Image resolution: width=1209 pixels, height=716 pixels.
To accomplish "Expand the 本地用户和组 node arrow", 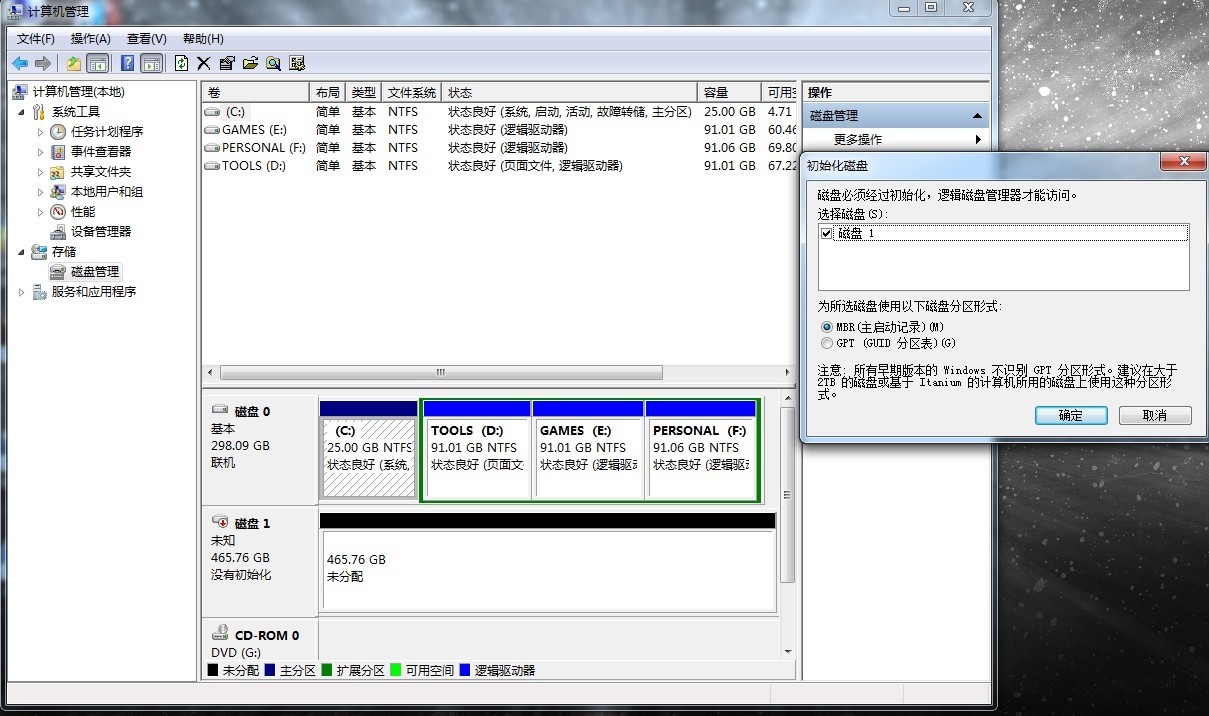I will [x=41, y=192].
